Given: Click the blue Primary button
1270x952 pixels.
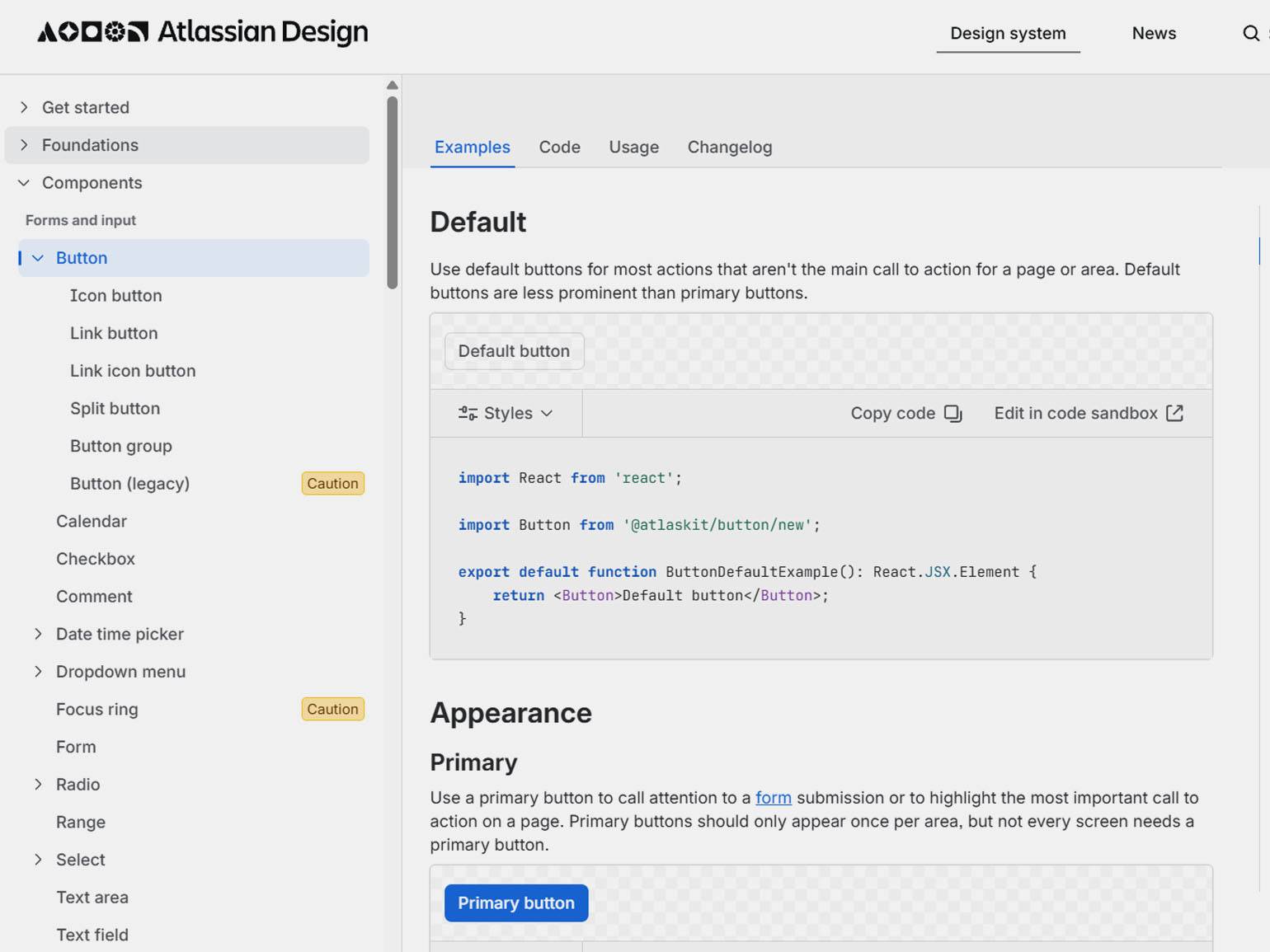Looking at the screenshot, I should click(516, 903).
